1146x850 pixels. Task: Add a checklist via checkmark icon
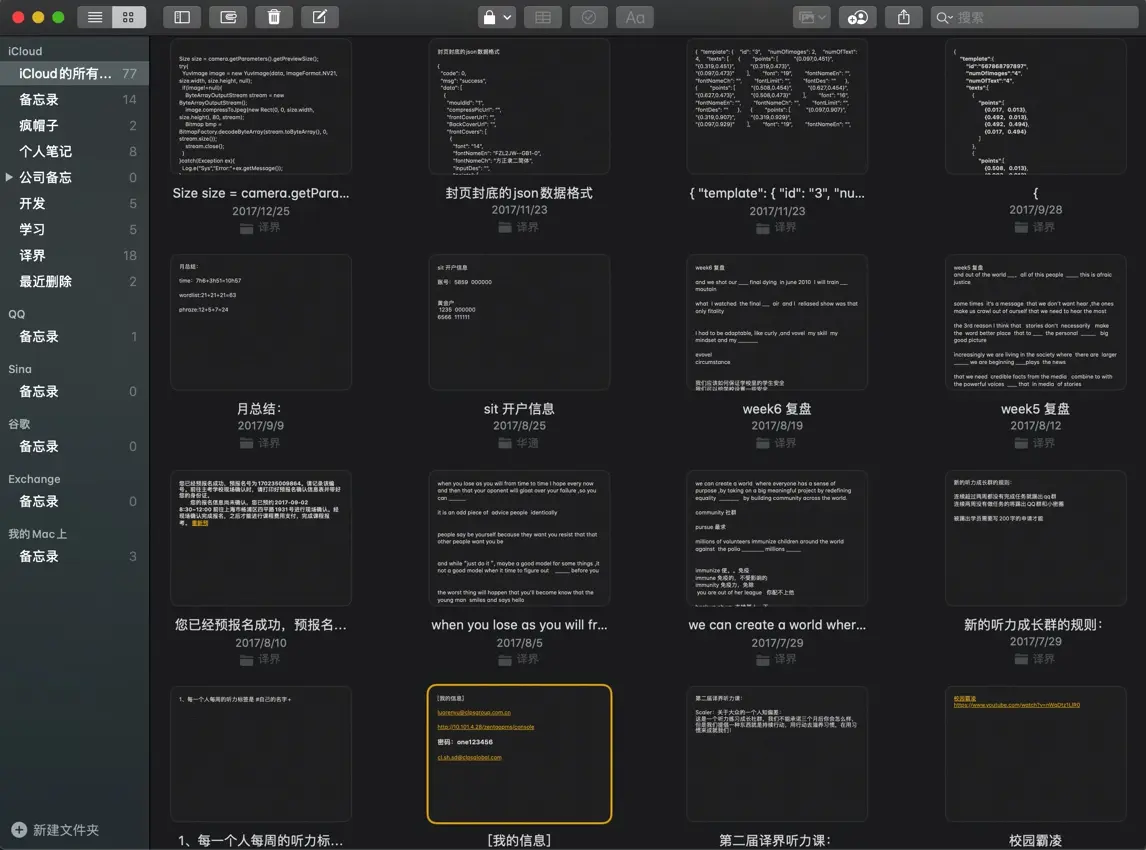point(589,17)
